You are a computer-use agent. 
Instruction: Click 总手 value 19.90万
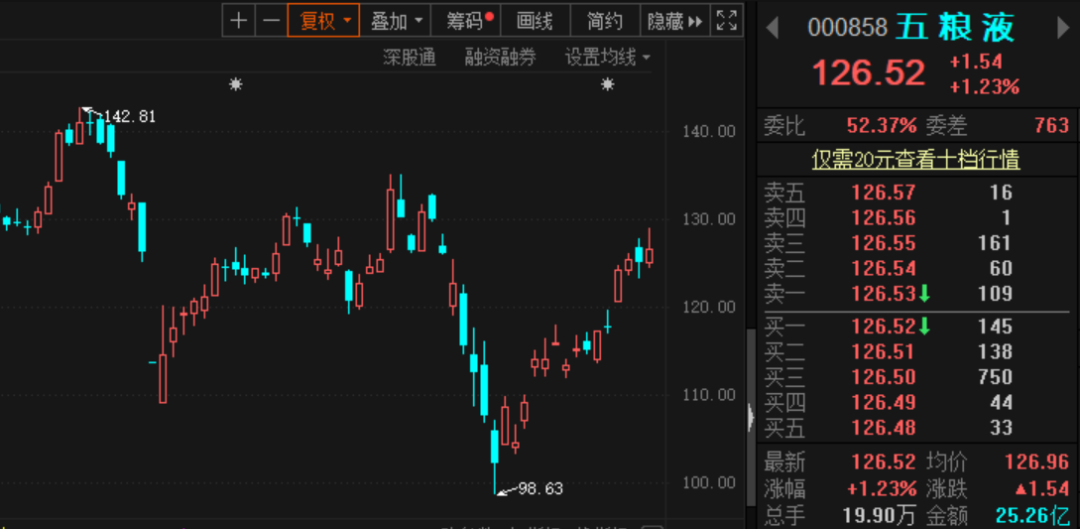(880, 515)
